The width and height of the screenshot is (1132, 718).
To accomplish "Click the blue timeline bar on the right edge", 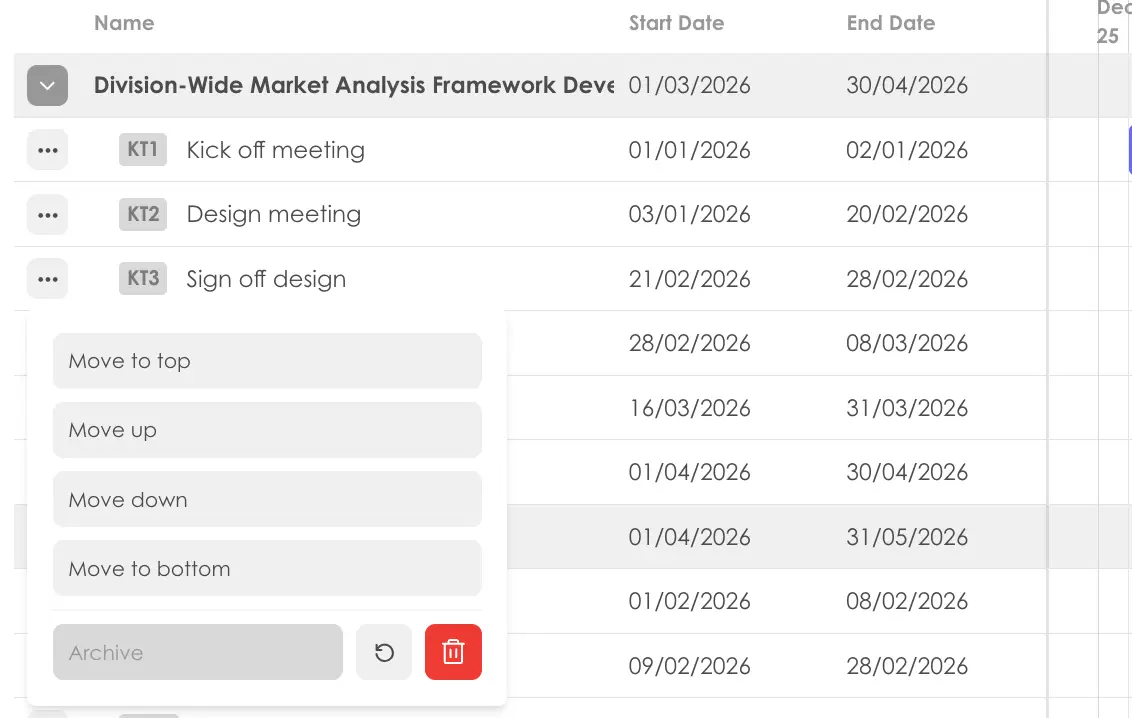I will click(1129, 149).
